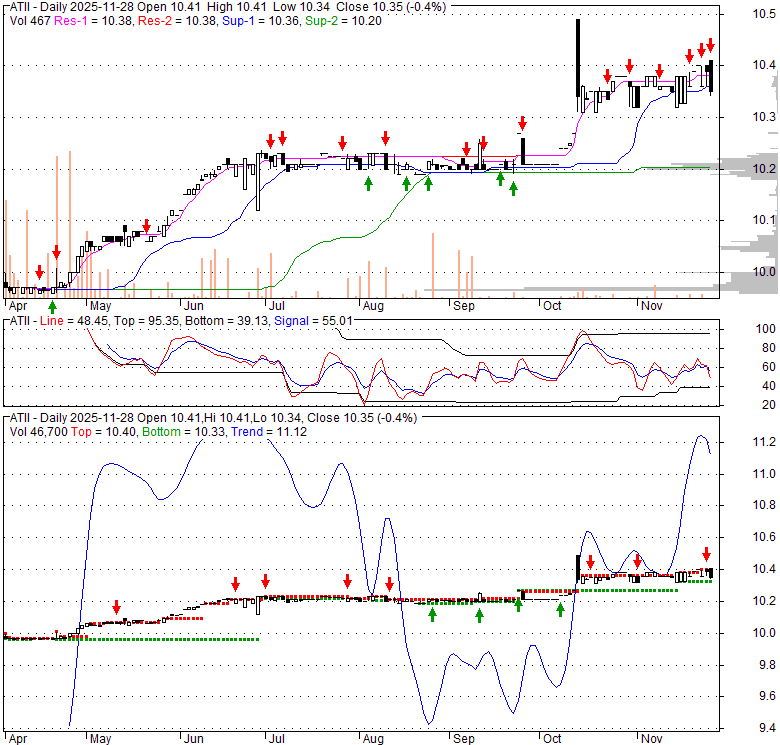Click the Vol 46,700 label in bottom panel
Viewport: 780px width, 745px height.
(46, 431)
